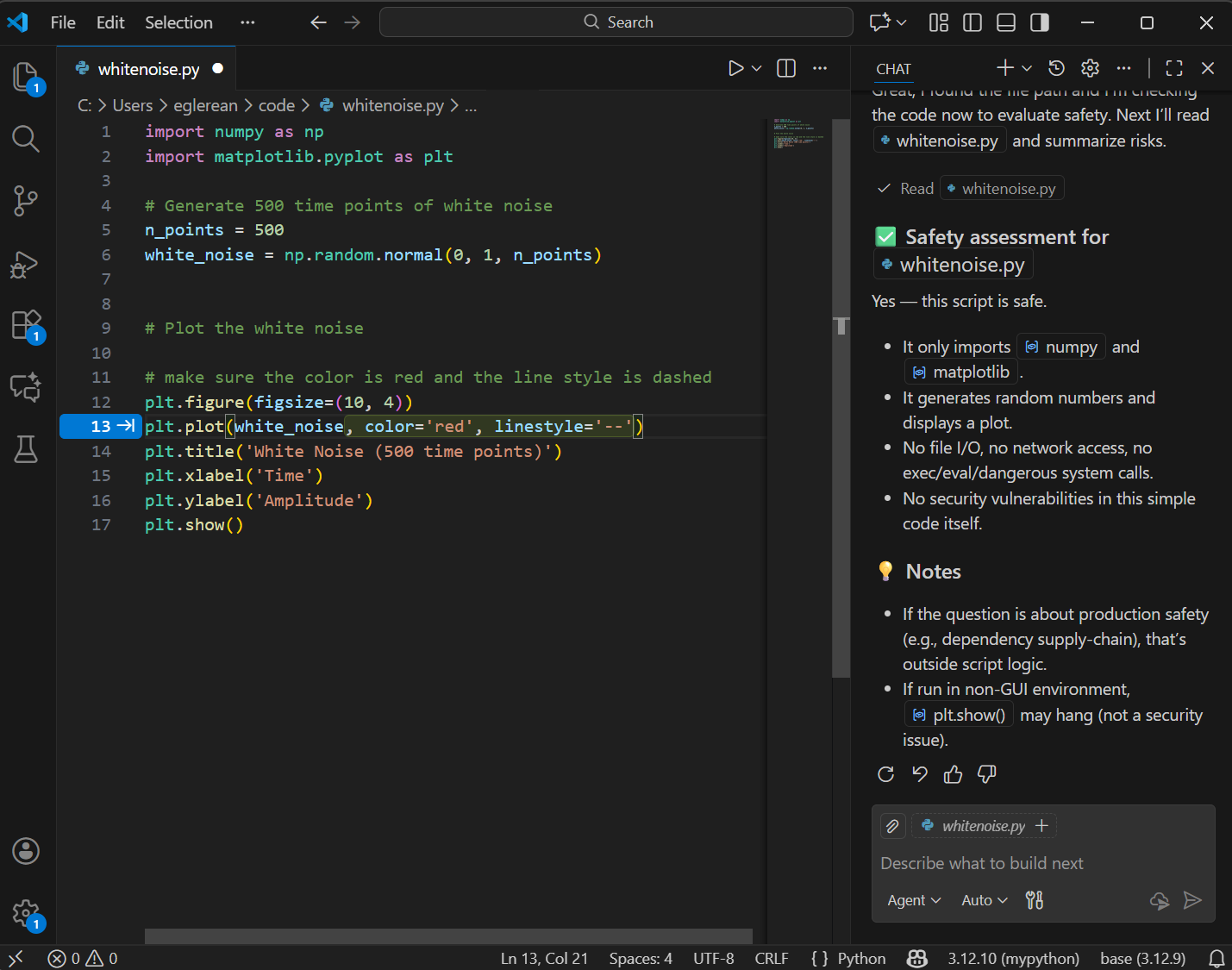Click the chat history icon
Viewport: 1232px width, 970px height.
click(1056, 68)
